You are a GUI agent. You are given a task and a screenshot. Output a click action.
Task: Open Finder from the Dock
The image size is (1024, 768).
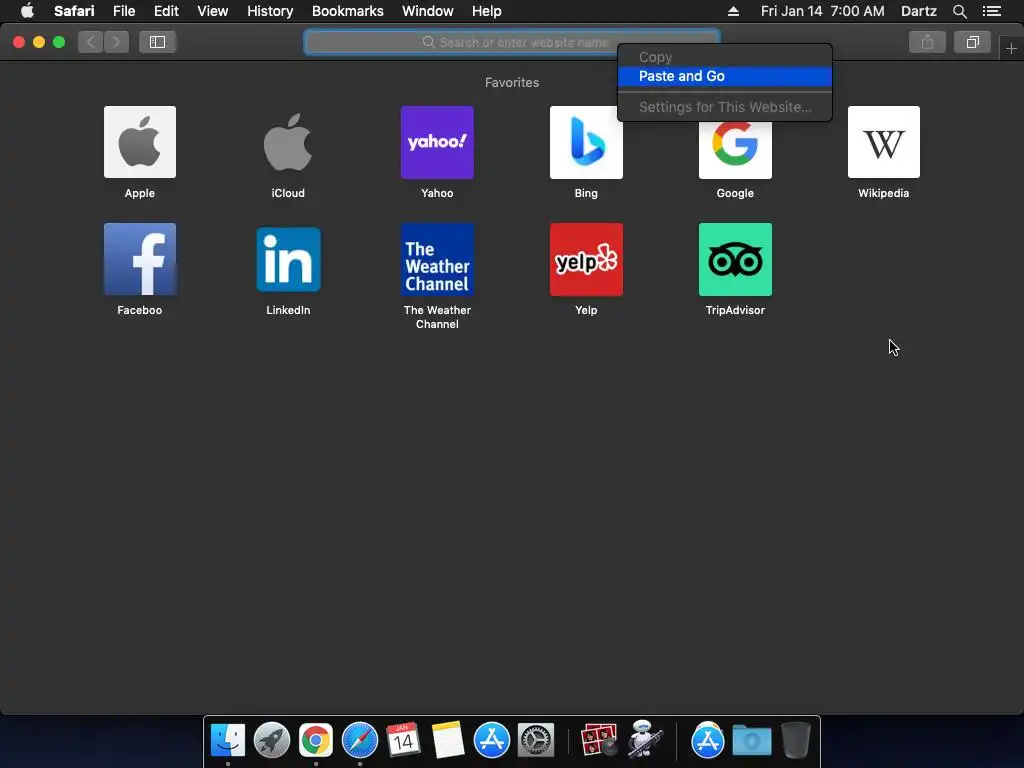pos(227,740)
